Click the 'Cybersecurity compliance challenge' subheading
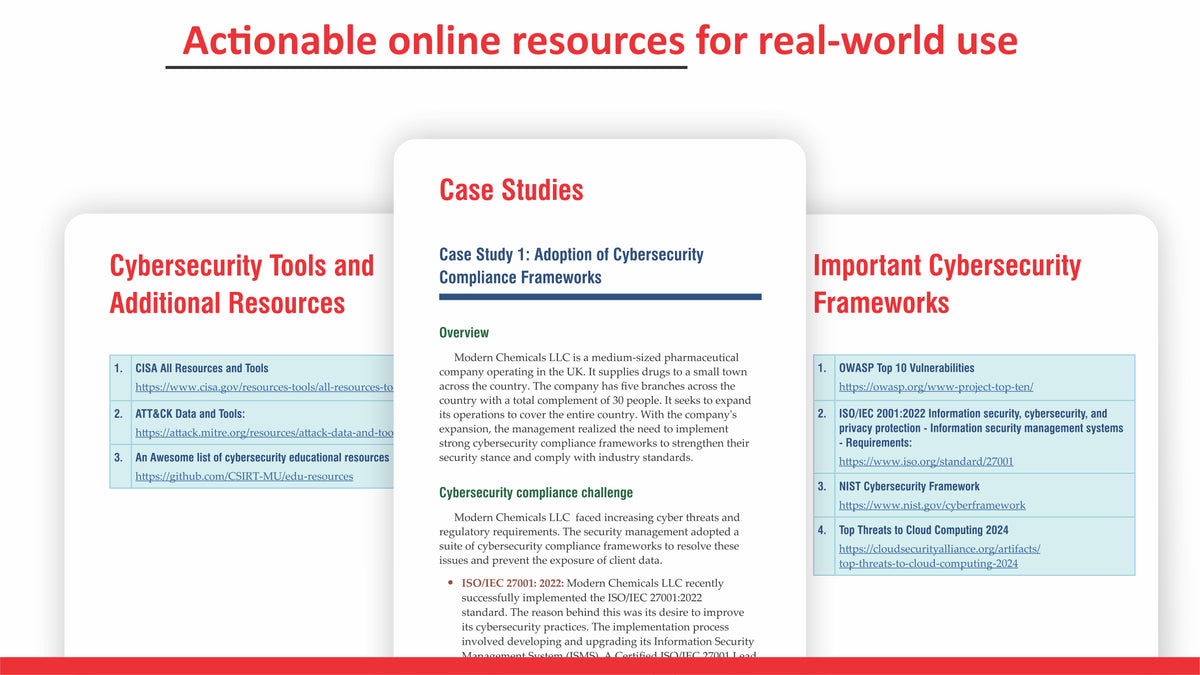 tap(536, 492)
